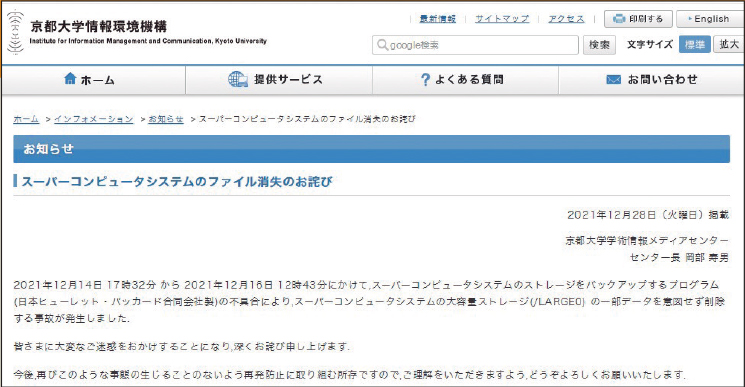Click breadcrumb text スーパーコンピュータシステムのファイル消失のお詫び
This screenshot has height=387, width=745.
(x=307, y=119)
